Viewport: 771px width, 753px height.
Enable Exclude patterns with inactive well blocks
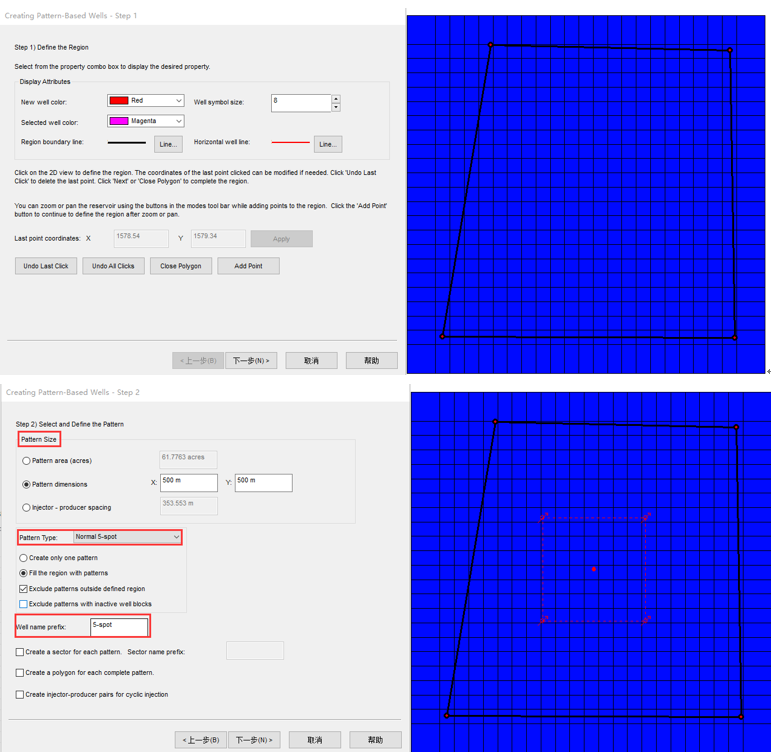pos(24,604)
